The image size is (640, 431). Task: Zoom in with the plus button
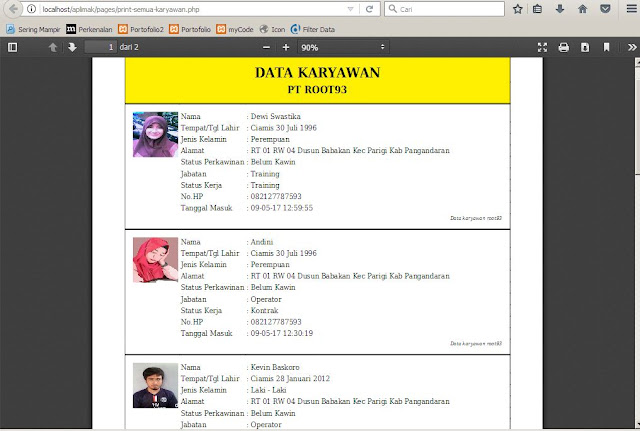point(286,47)
